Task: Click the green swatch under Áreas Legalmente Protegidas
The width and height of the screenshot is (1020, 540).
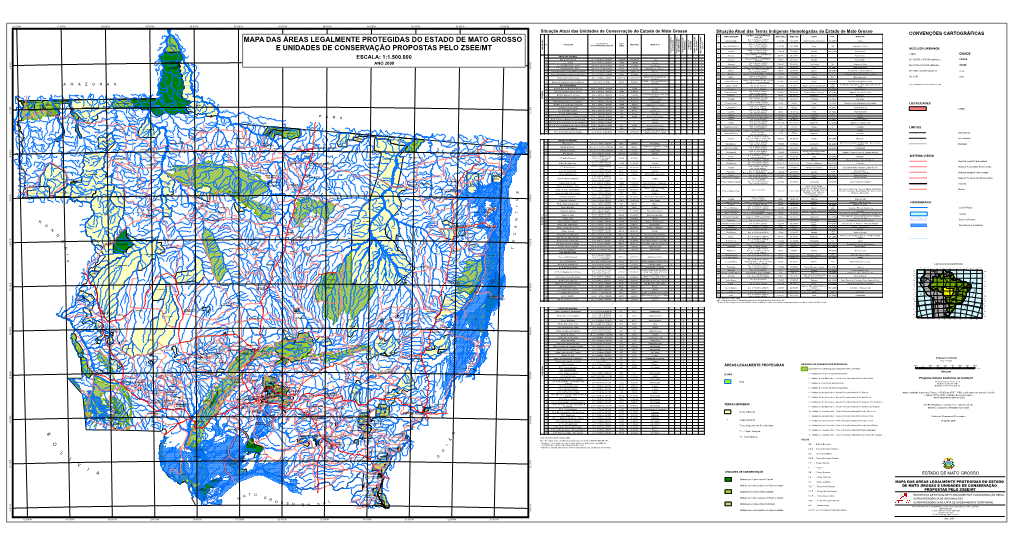Action: point(727,381)
